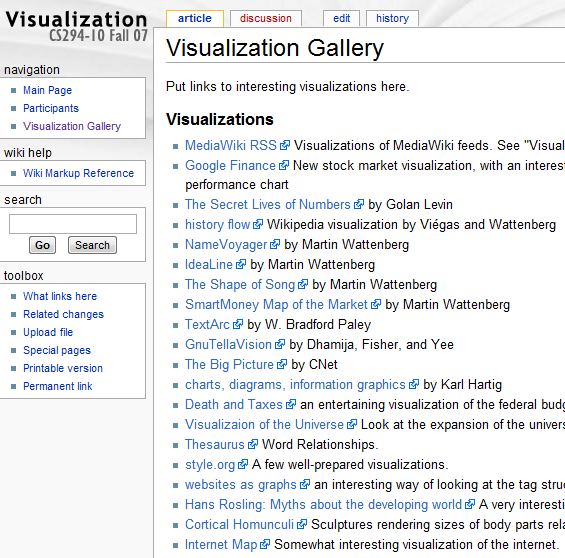Open the Cortical Homunculi link

click(x=240, y=525)
